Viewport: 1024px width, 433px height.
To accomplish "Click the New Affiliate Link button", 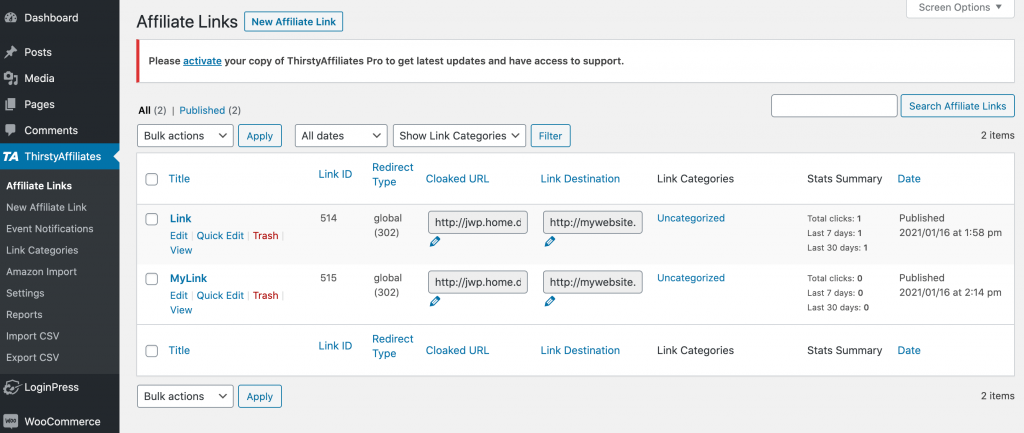I will tap(293, 21).
